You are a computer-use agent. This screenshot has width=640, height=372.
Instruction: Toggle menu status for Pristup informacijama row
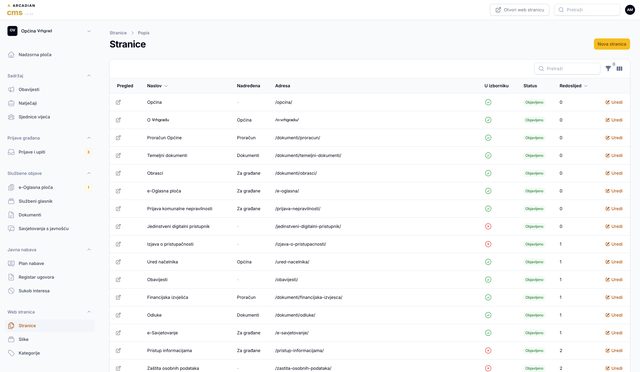tap(488, 351)
